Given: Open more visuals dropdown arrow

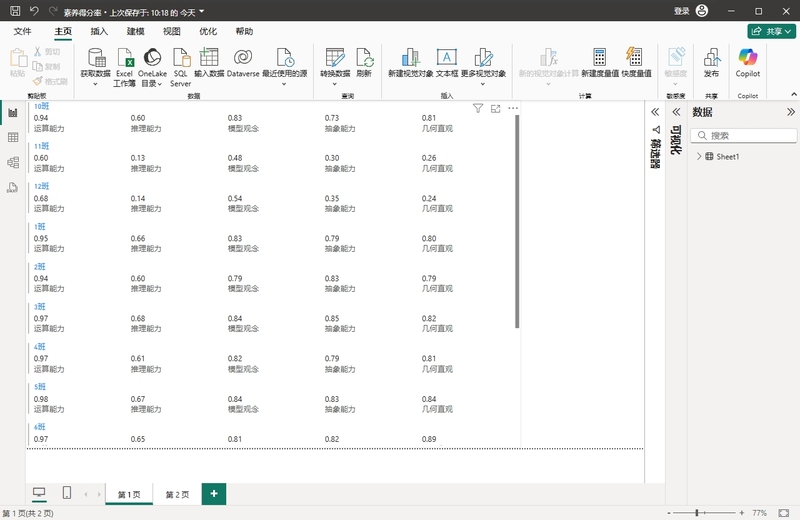Looking at the screenshot, I should click(x=483, y=84).
